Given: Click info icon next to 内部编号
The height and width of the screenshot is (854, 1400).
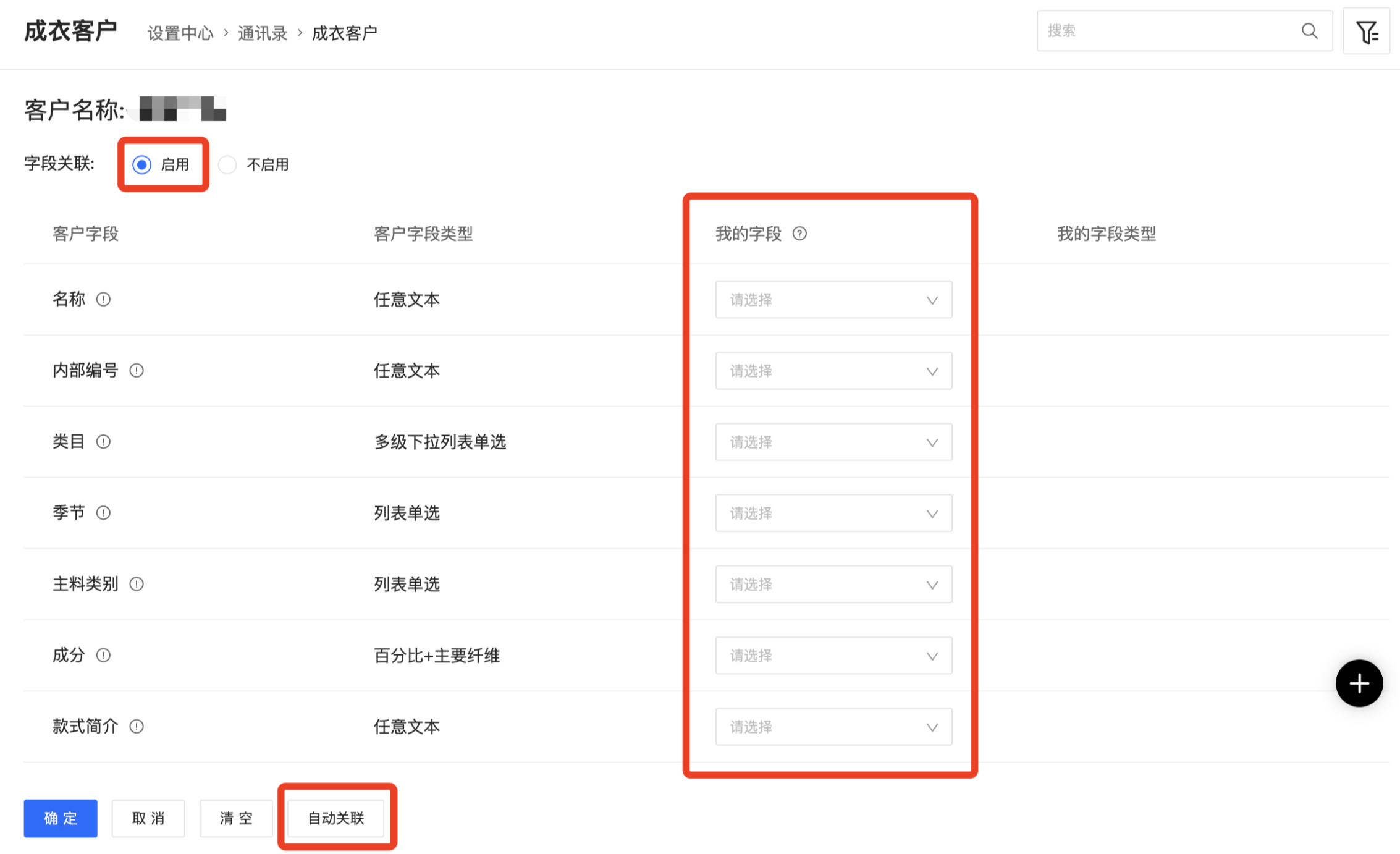Looking at the screenshot, I should click(137, 371).
